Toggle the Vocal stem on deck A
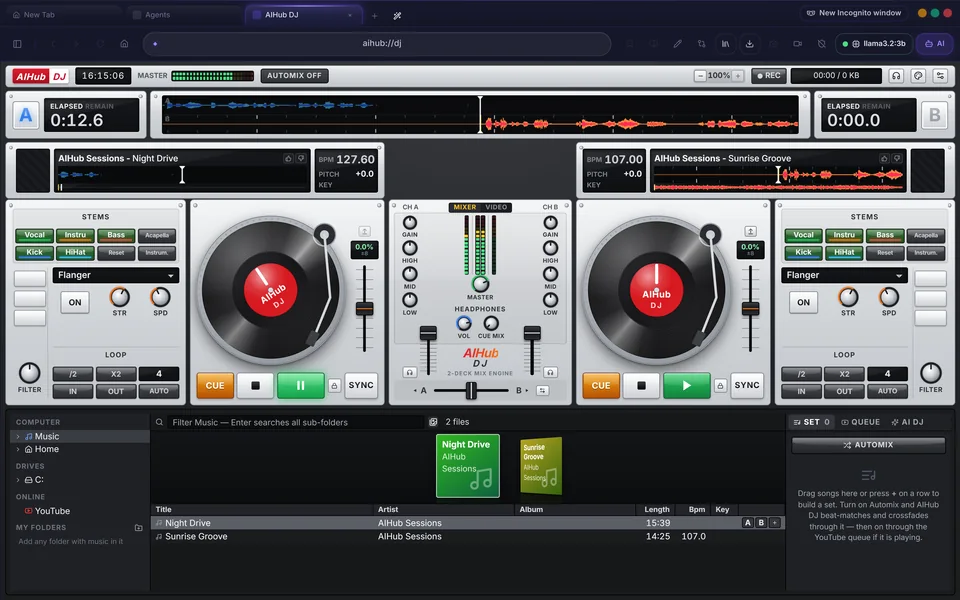The width and height of the screenshot is (960, 600). [x=34, y=235]
